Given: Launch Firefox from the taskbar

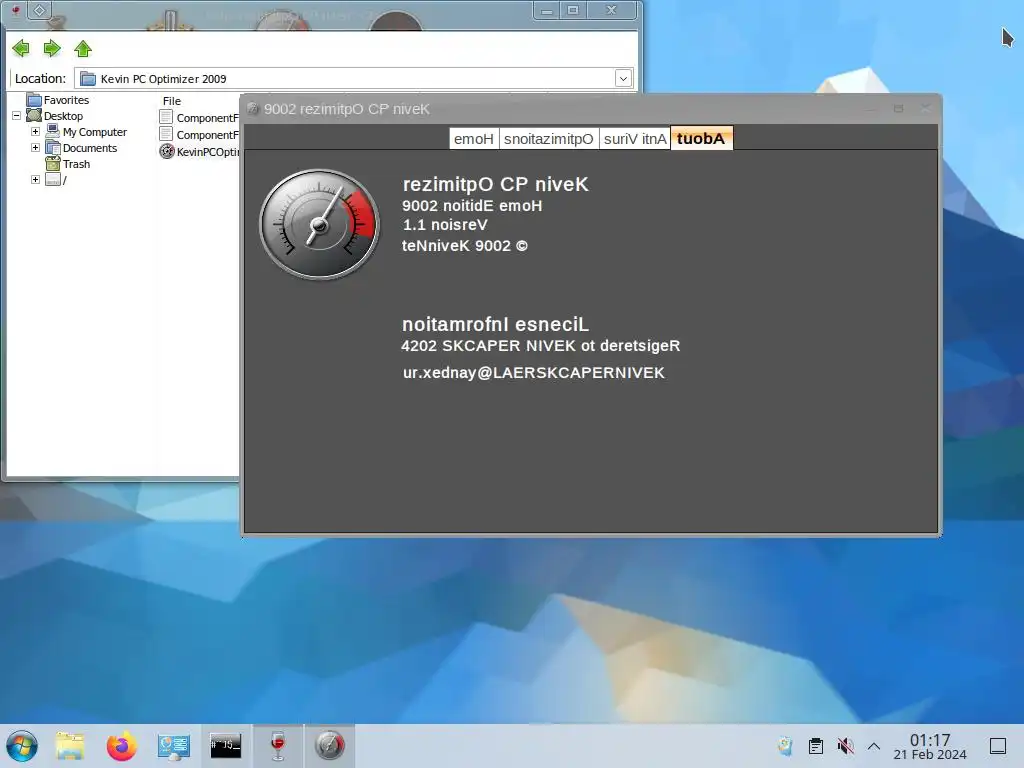Looking at the screenshot, I should [121, 746].
